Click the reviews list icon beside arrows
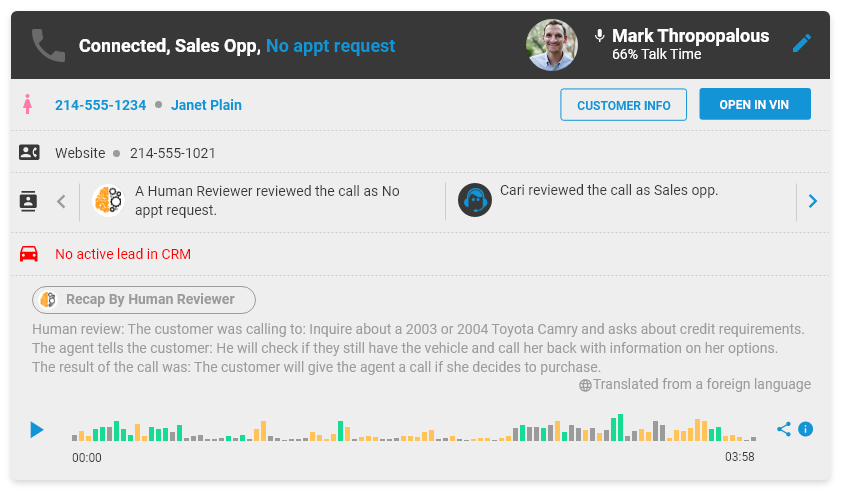 point(28,201)
